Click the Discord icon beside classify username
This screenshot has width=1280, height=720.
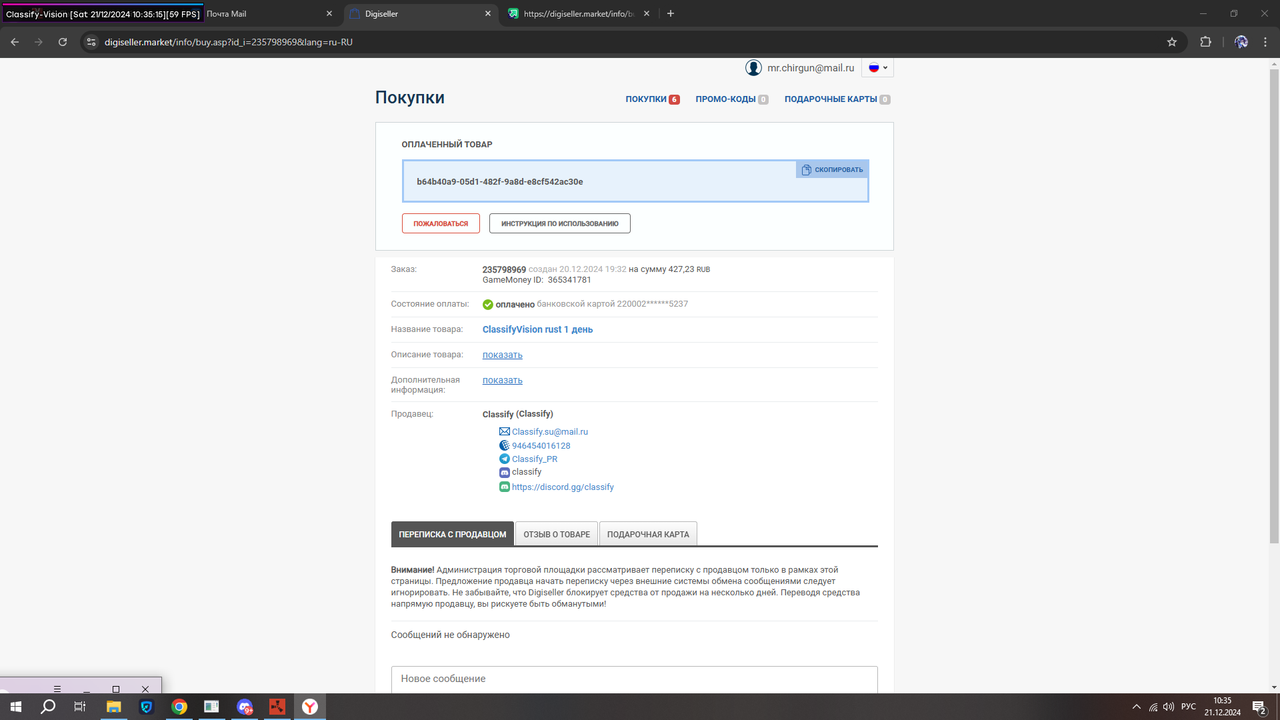click(505, 472)
